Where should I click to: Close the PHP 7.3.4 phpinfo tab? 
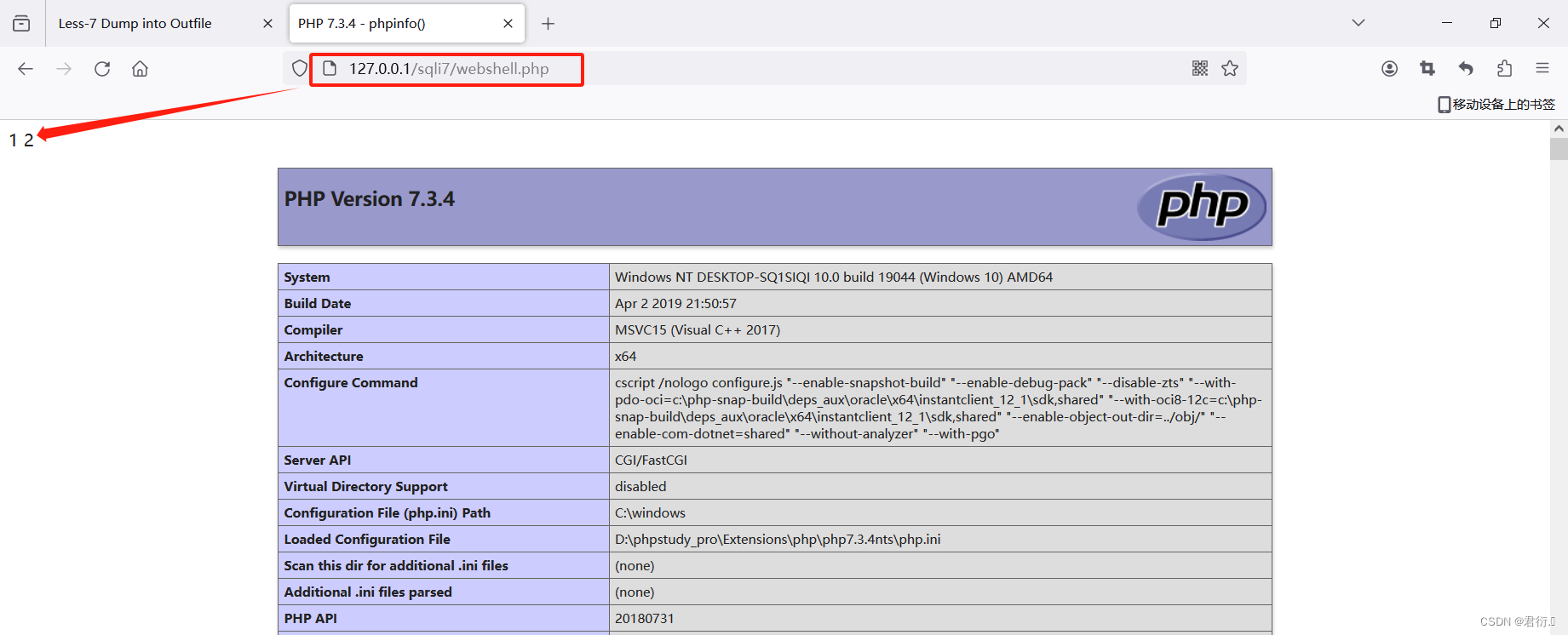(508, 24)
